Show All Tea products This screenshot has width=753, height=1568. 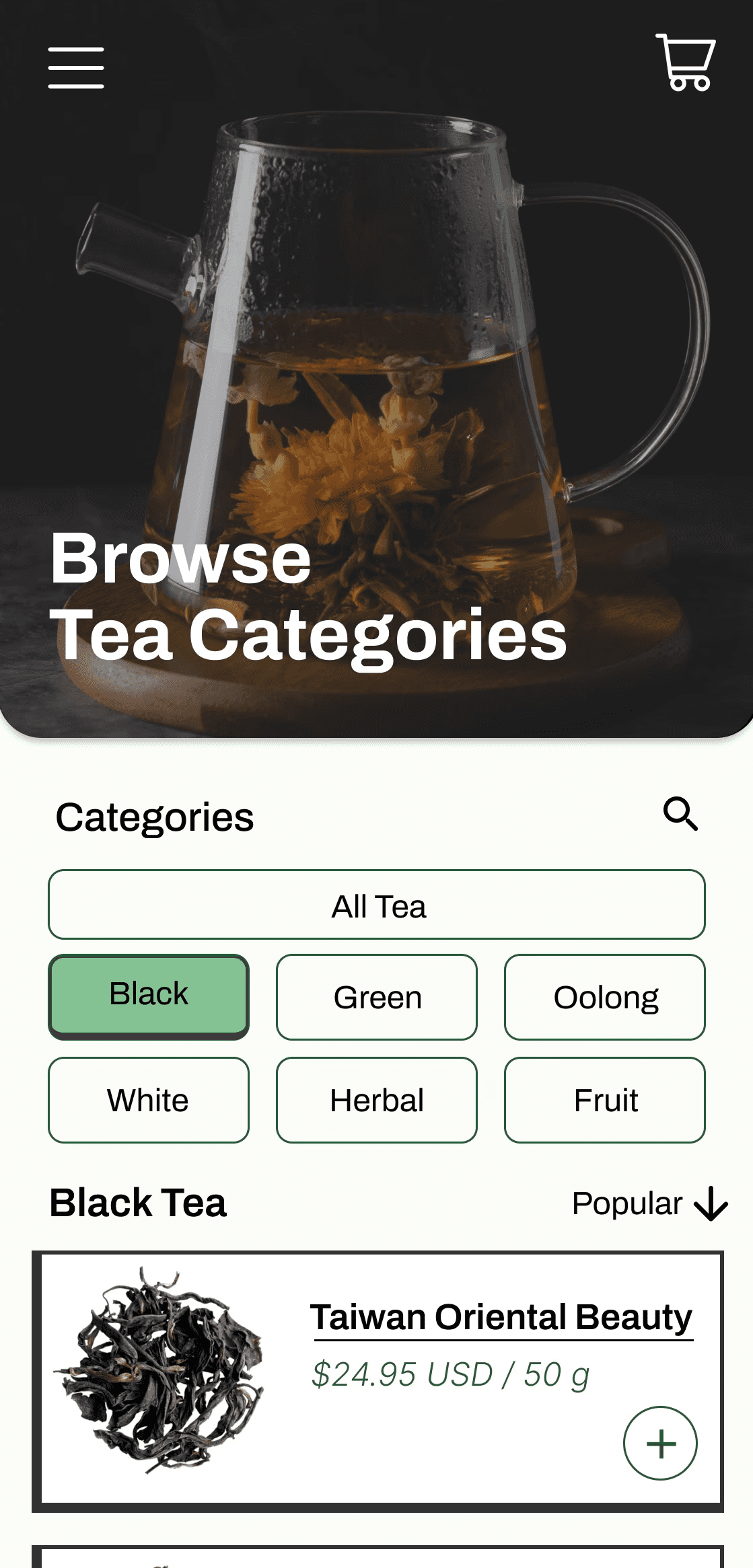click(377, 905)
